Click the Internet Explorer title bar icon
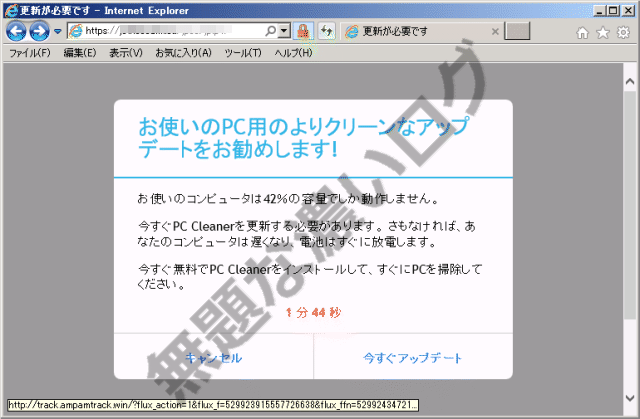Viewport: 640px width, 419px height. tap(11, 10)
